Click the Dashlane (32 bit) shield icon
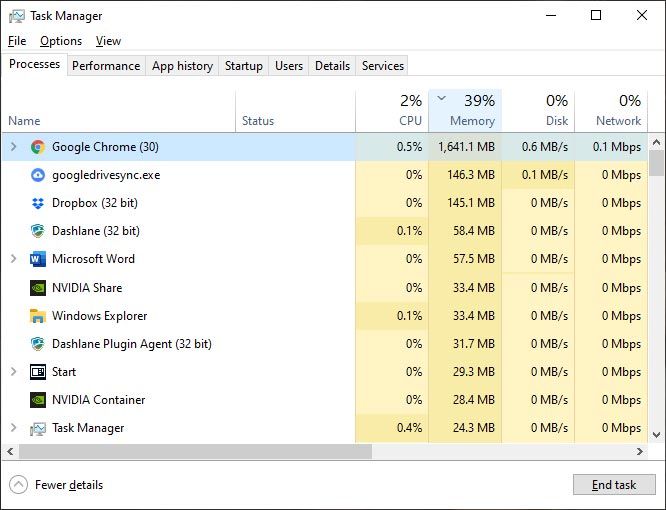This screenshot has height=510, width=666. tap(38, 231)
